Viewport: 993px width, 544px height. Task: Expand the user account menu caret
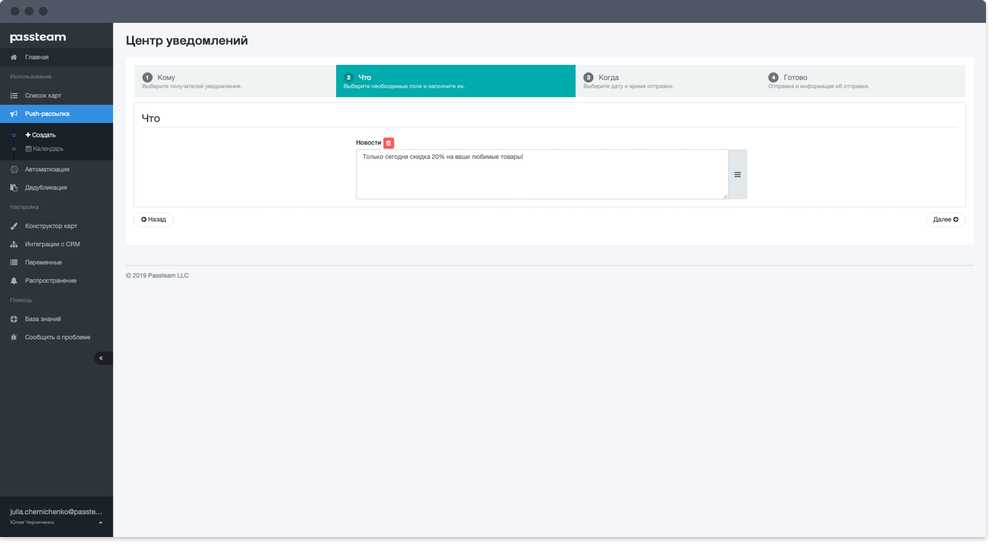tap(101, 523)
